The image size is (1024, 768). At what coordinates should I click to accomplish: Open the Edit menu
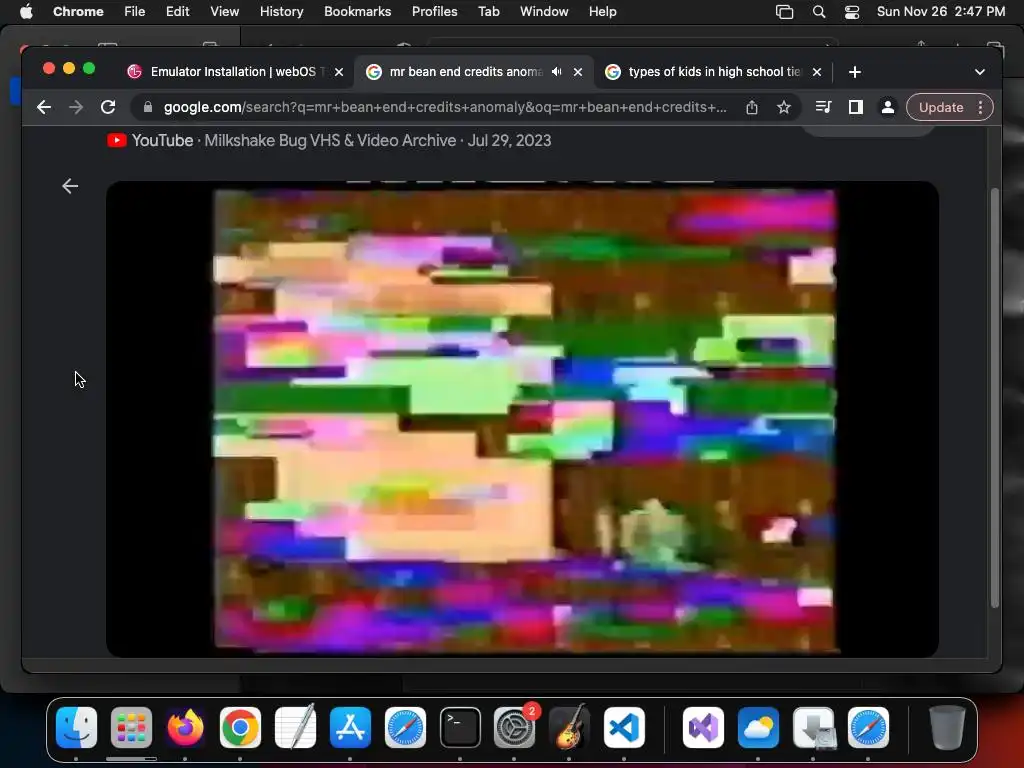pos(177,12)
